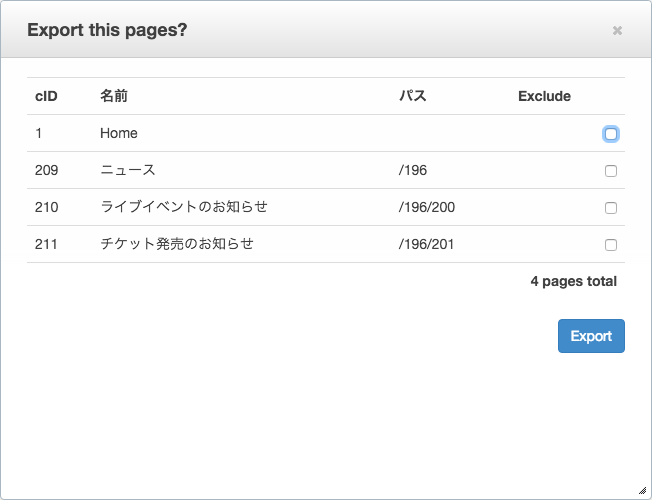This screenshot has height=500, width=652.
Task: Exclude the ライブイベントのお知らせ page
Action: point(611,208)
